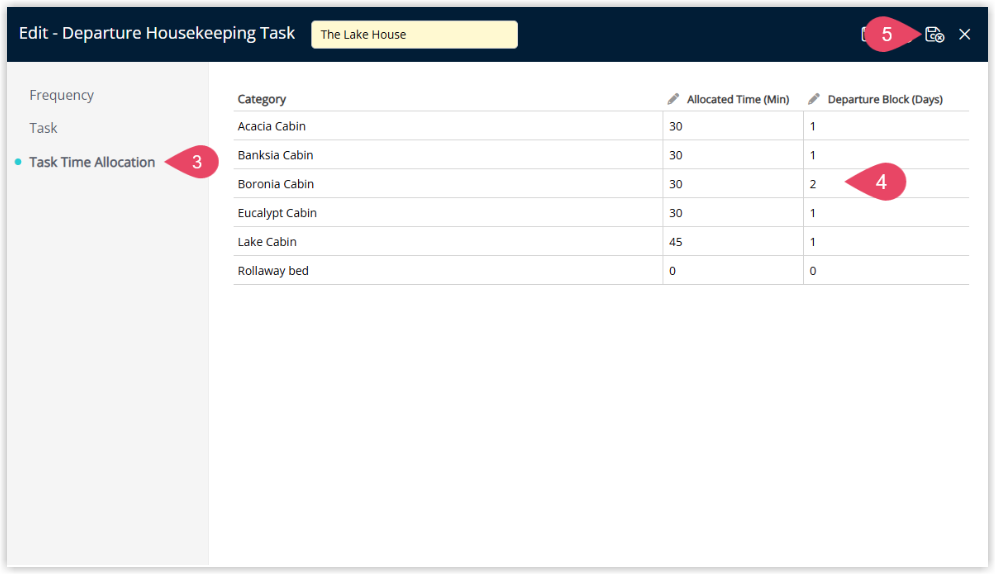Image resolution: width=996 pixels, height=575 pixels.
Task: Click the Category column header
Action: (262, 99)
